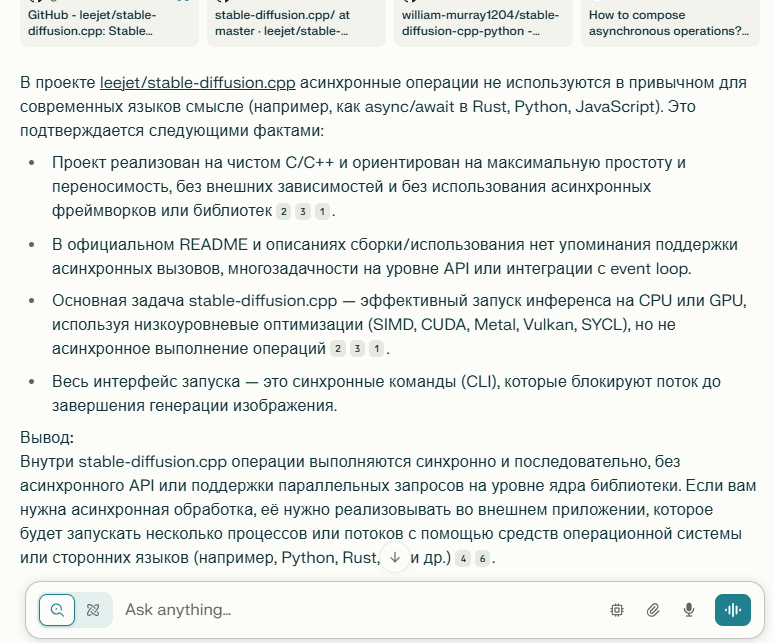
Task: Jump to bottom with the down-arrow button
Action: [x=395, y=558]
